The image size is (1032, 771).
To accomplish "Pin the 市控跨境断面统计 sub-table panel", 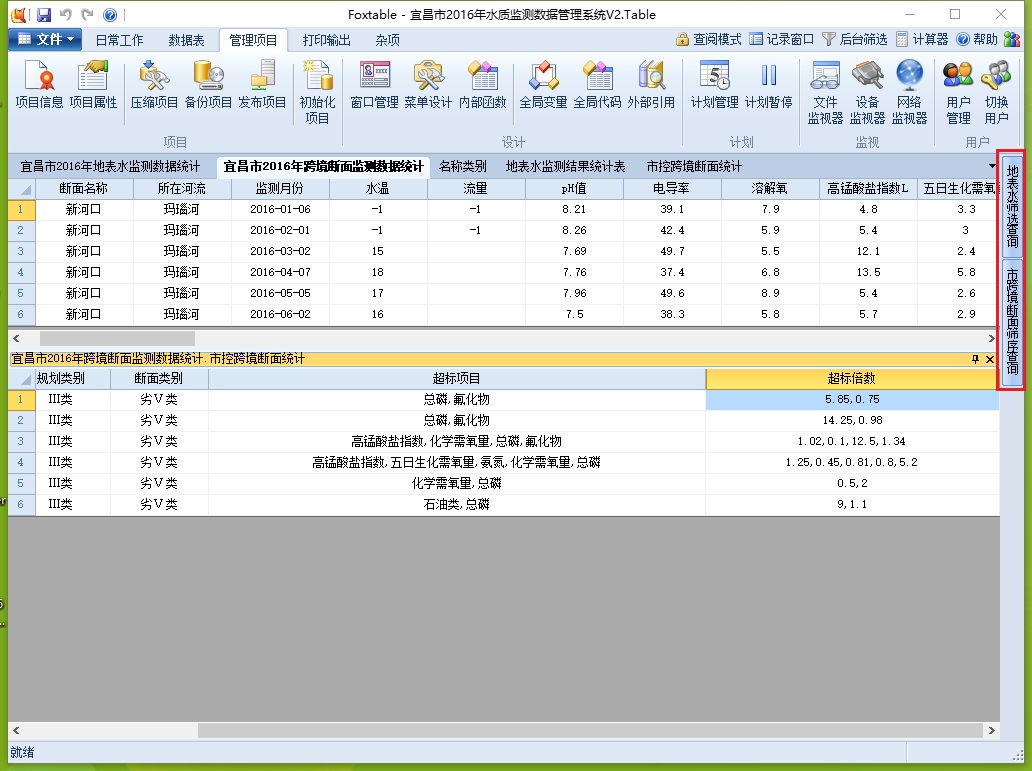I will (975, 359).
